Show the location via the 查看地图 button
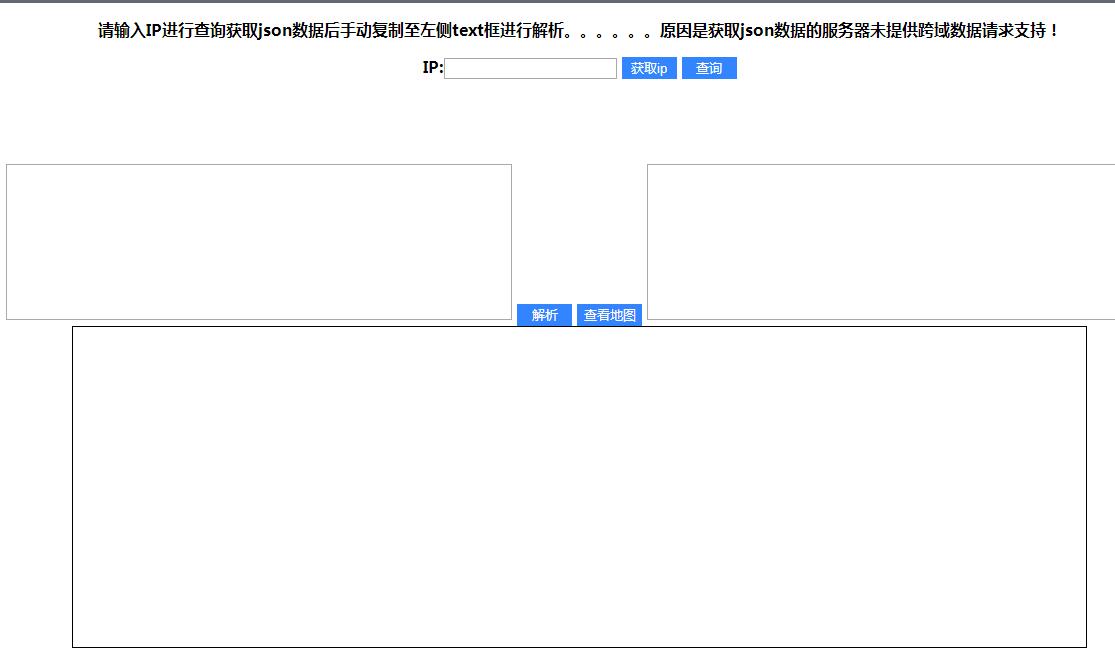Image resolution: width=1115 pixels, height=655 pixels. point(609,315)
